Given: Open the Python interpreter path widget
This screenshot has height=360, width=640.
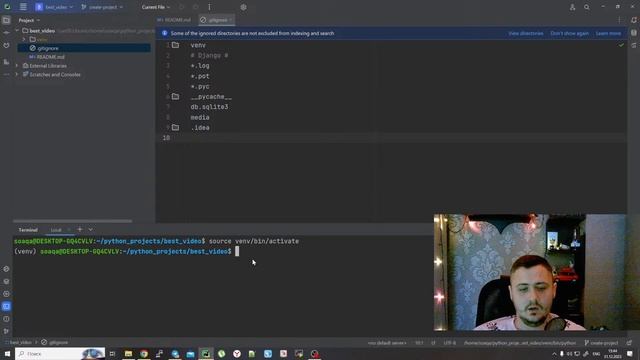Looking at the screenshot, I should pos(520,343).
